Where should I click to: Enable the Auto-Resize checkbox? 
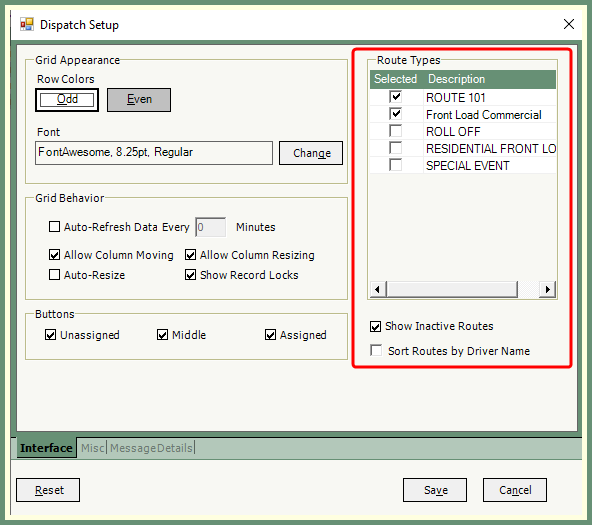point(54,275)
